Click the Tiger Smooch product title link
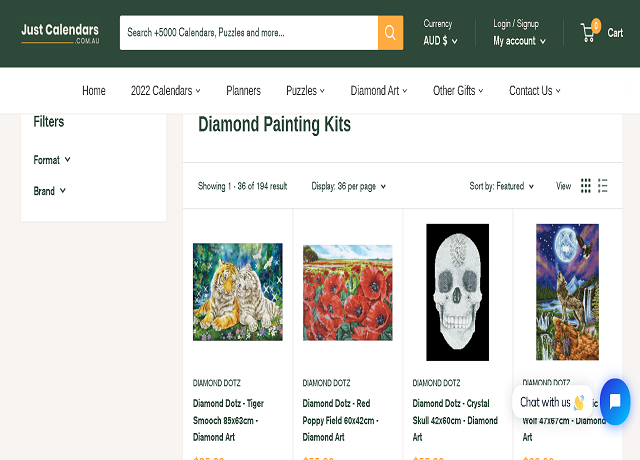This screenshot has width=640, height=460. [x=229, y=420]
